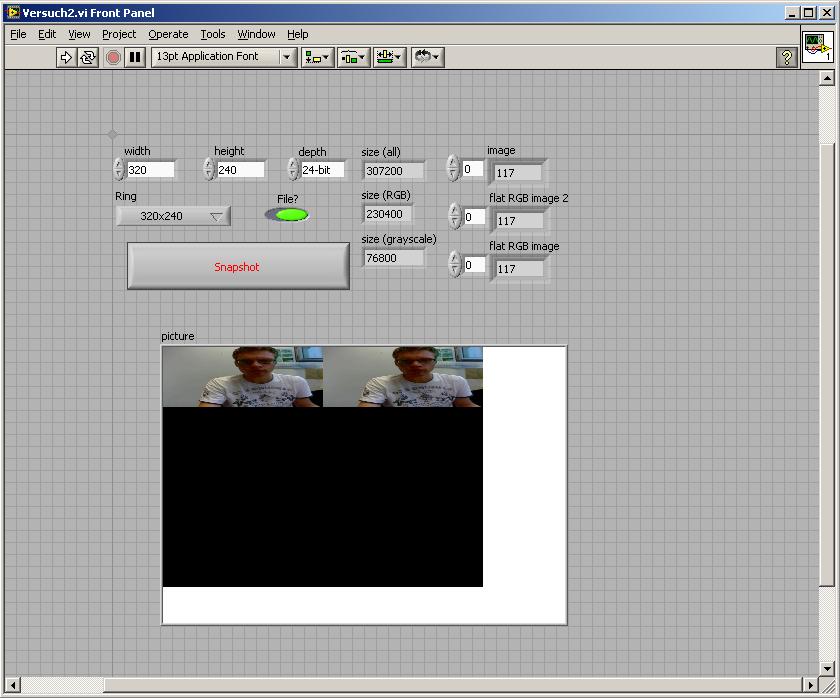Click the Run Continuously icon
Viewport: 840px width, 698px height.
click(88, 57)
